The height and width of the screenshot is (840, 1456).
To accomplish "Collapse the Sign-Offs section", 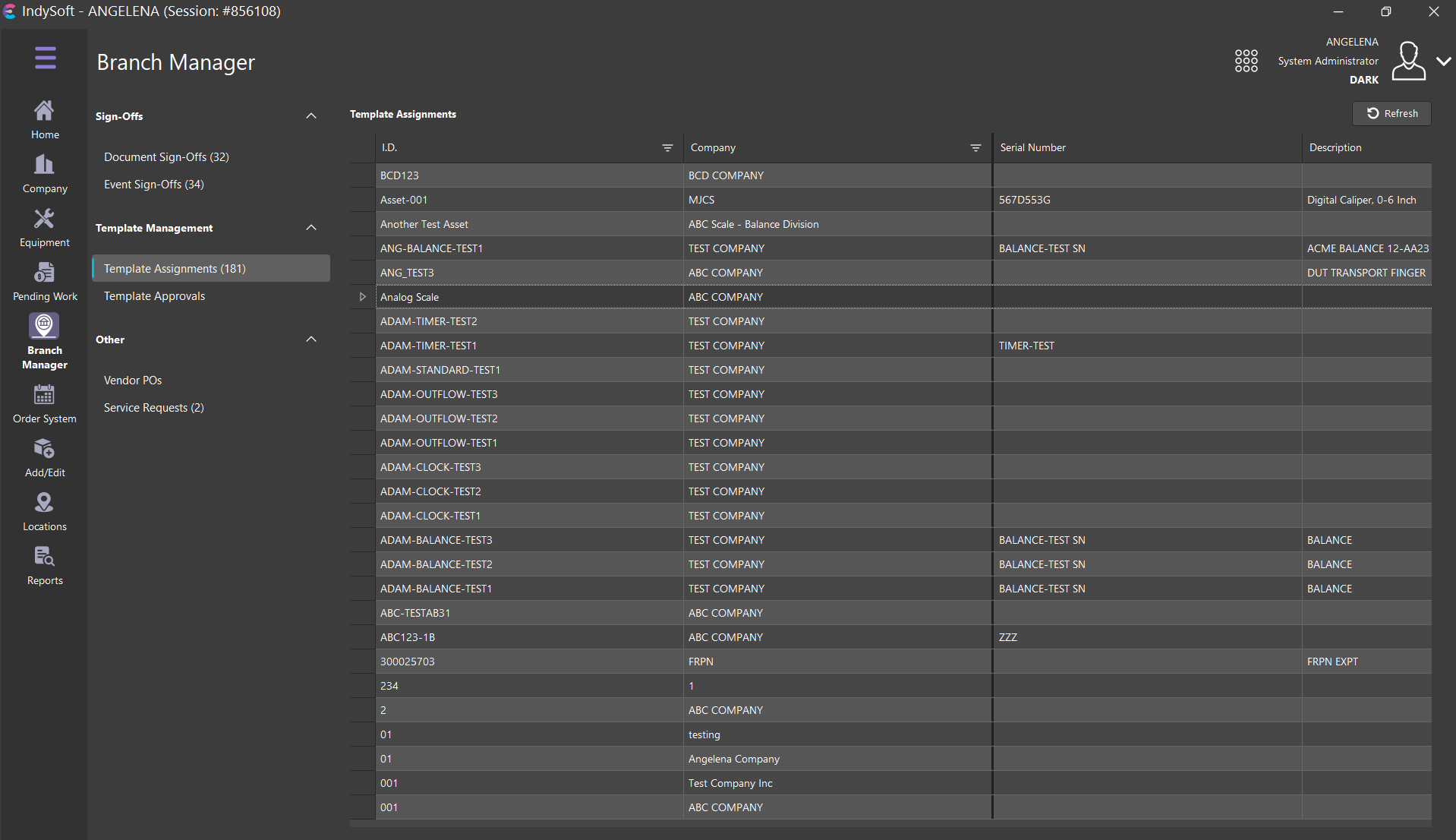I will pyautogui.click(x=310, y=116).
